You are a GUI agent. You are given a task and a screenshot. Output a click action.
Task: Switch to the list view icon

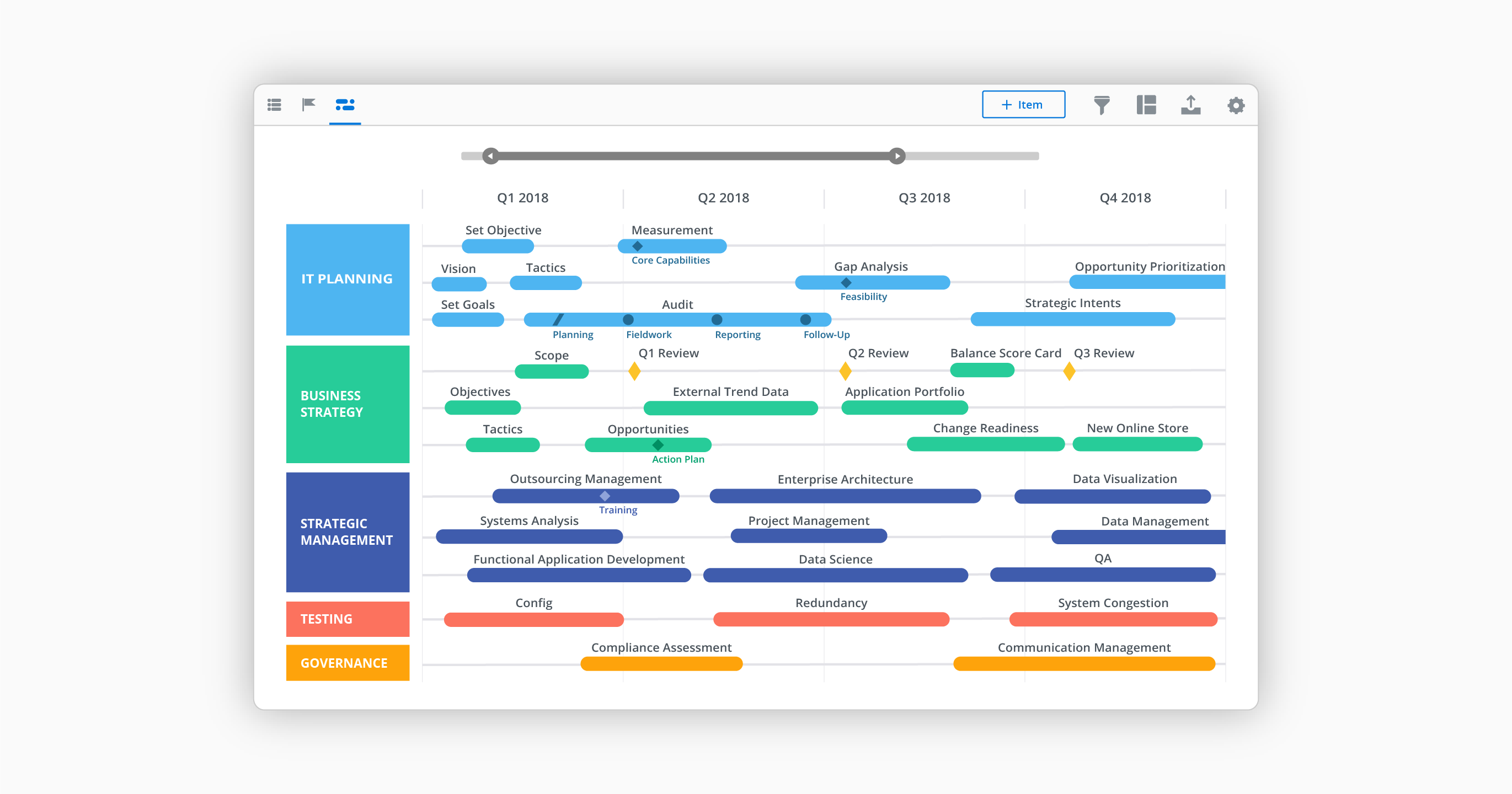tap(274, 104)
